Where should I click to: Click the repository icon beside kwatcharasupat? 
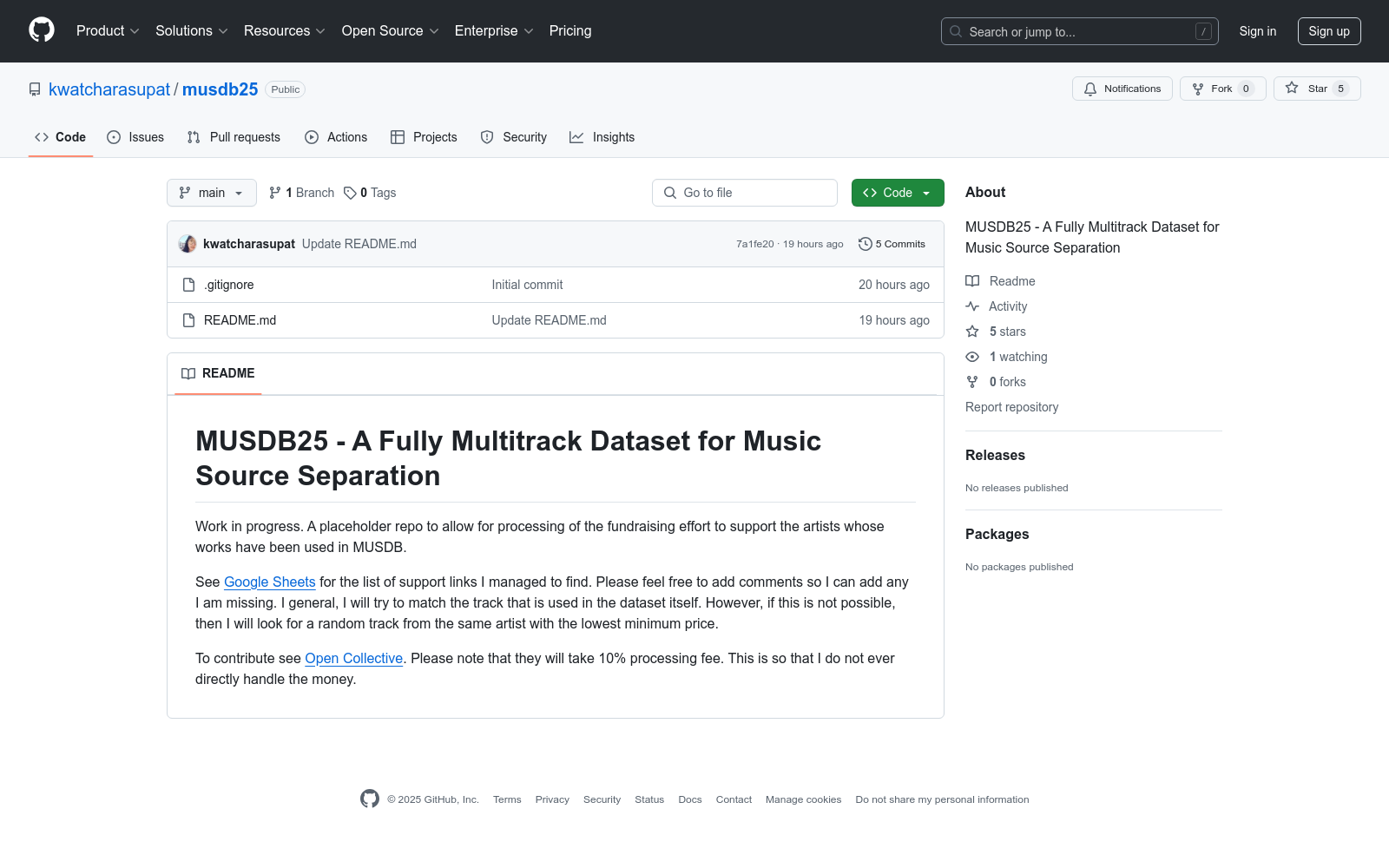coord(35,89)
